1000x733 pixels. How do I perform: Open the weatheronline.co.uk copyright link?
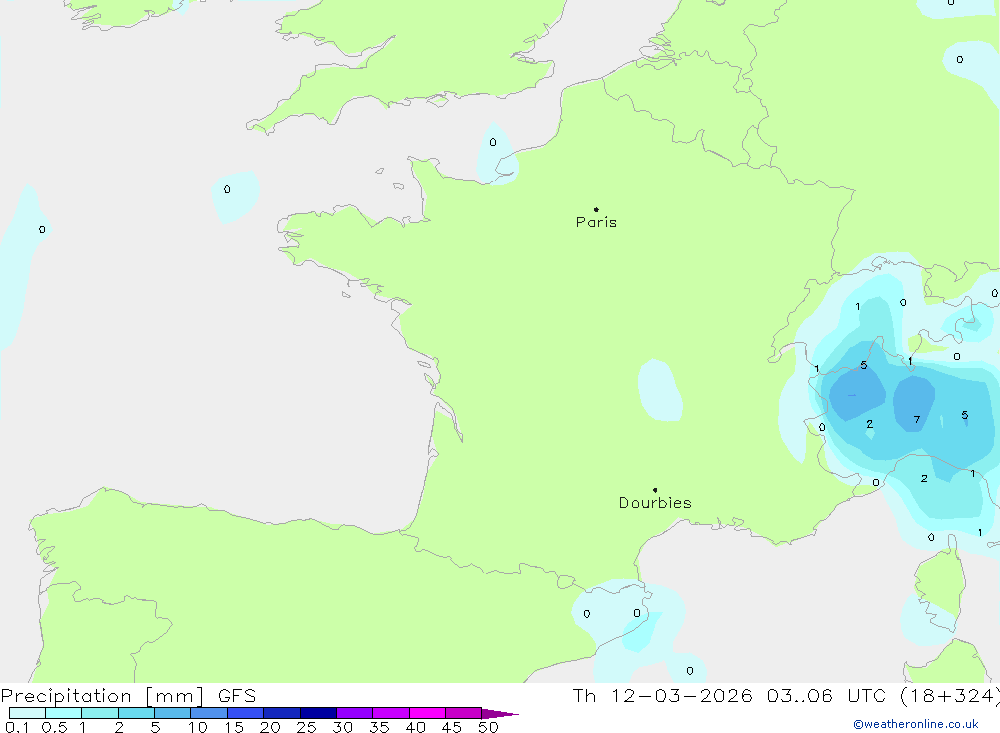[x=916, y=724]
